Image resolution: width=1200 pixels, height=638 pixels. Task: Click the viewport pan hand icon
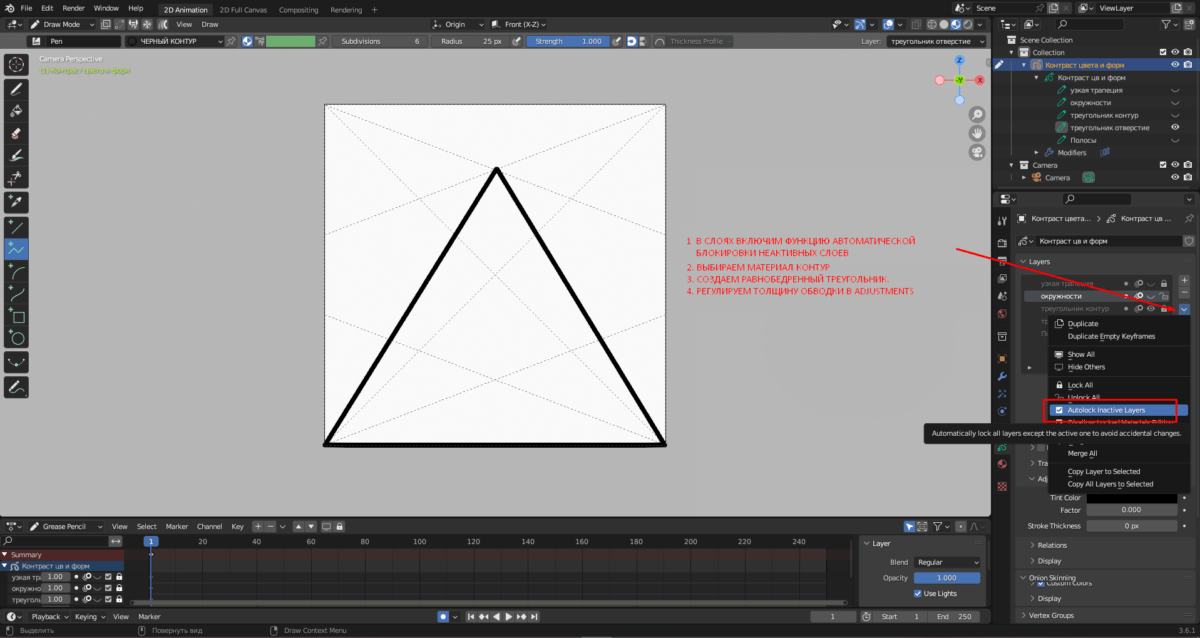pyautogui.click(x=976, y=133)
